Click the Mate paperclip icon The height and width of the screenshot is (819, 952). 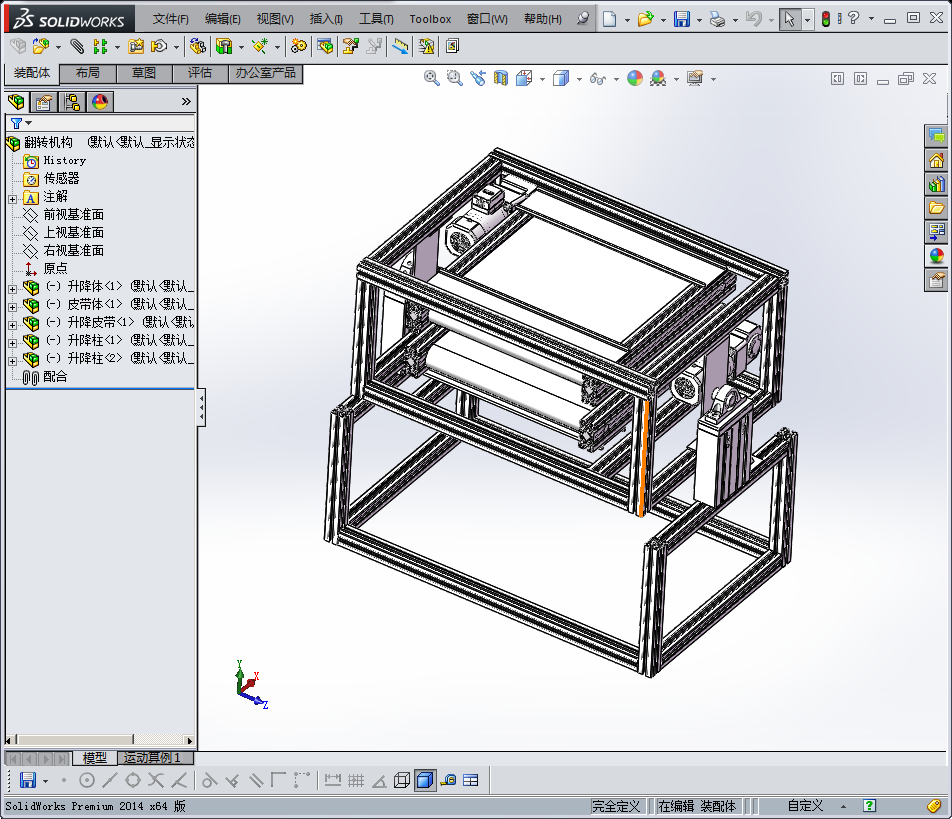77,46
